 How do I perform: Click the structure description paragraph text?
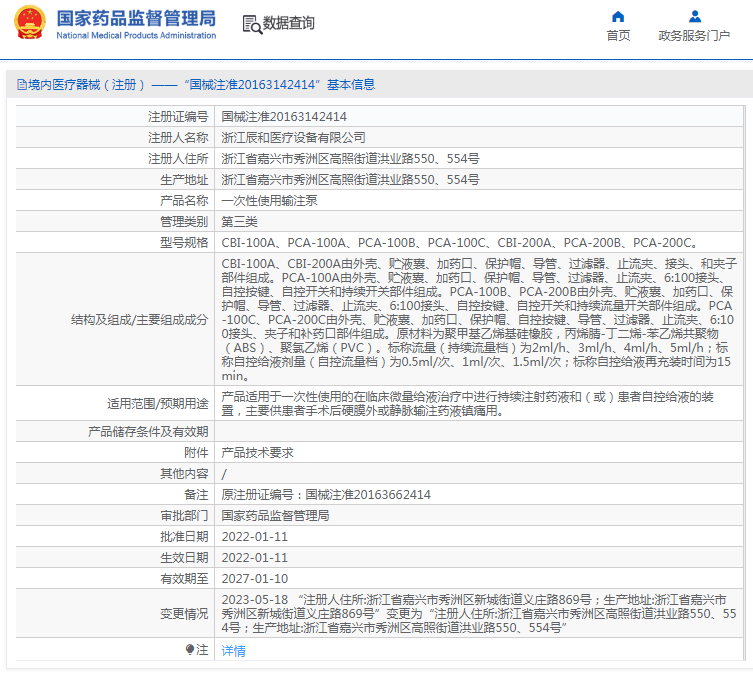478,320
